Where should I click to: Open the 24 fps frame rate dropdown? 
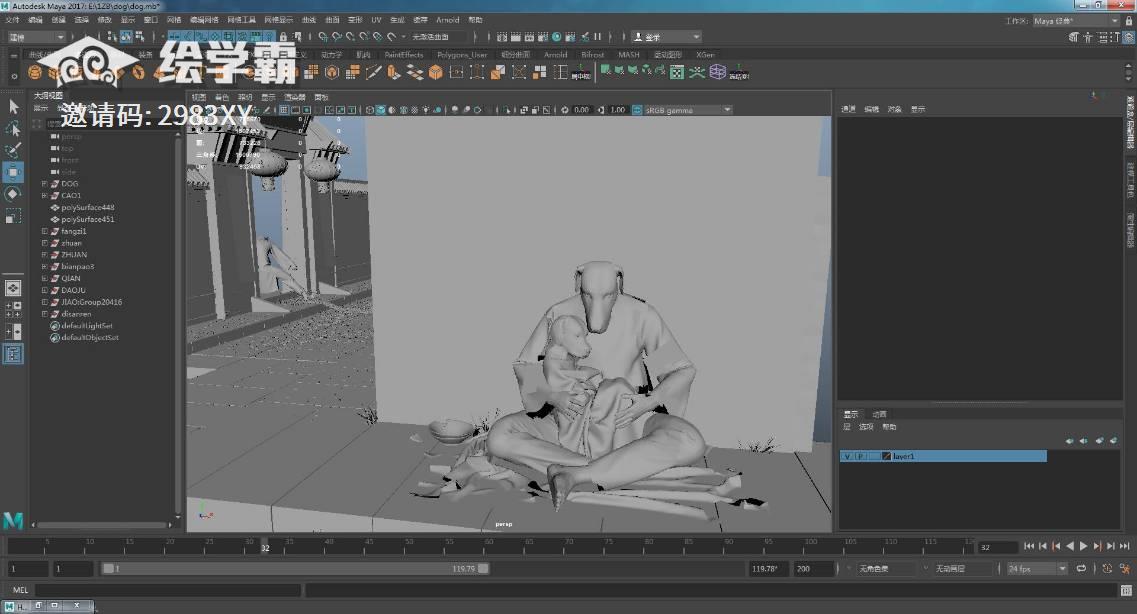coord(1038,568)
